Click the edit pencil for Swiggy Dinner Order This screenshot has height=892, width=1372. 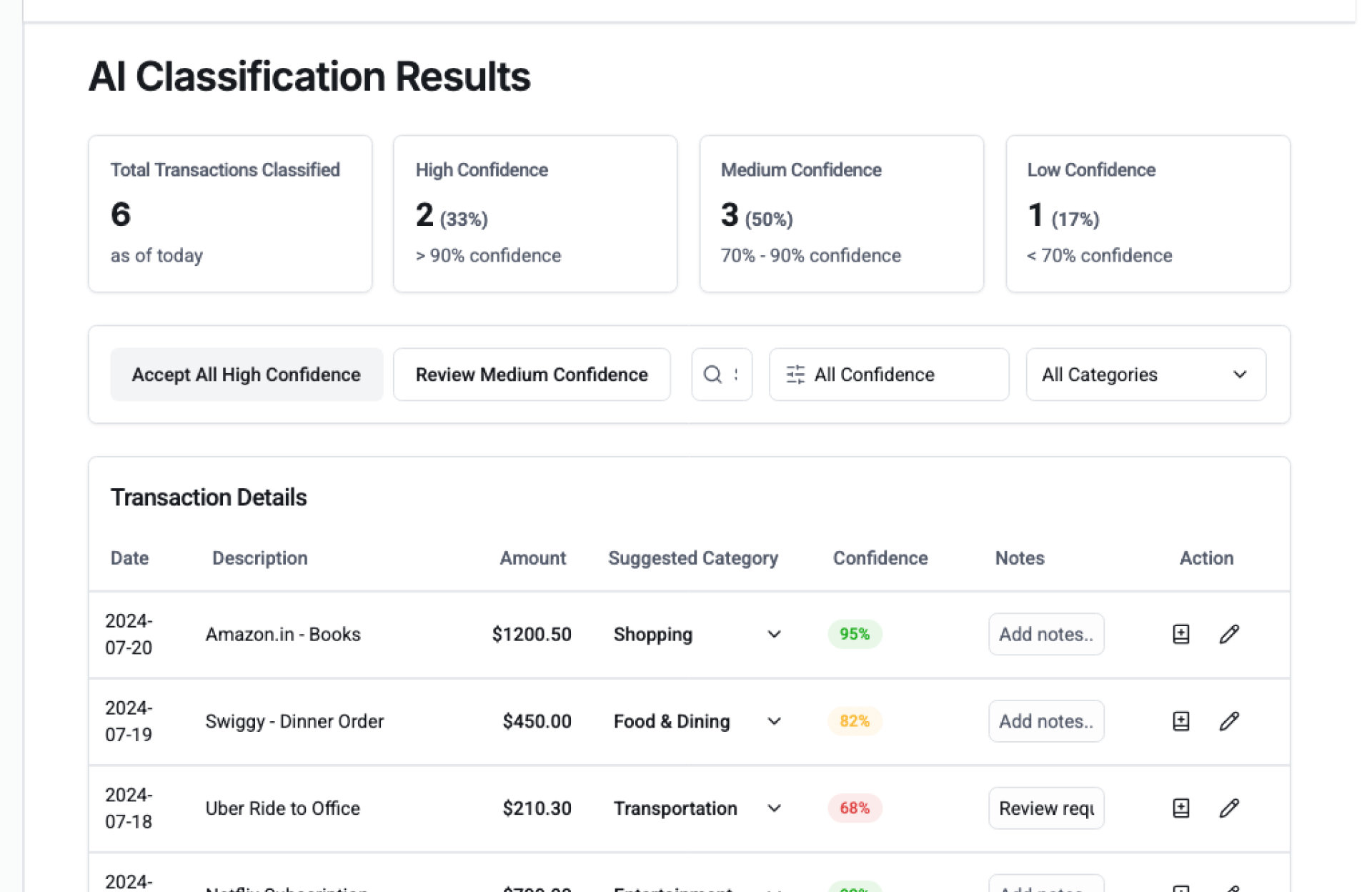1228,721
